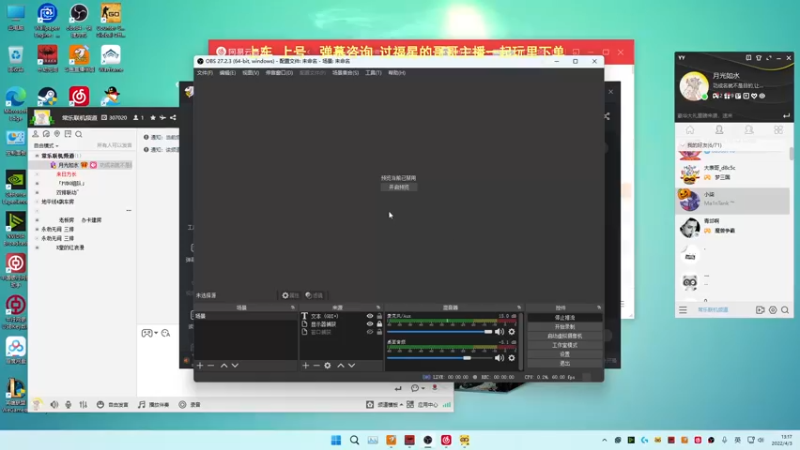Pop out the Controls dock
The height and width of the screenshot is (450, 800).
pyautogui.click(x=599, y=308)
